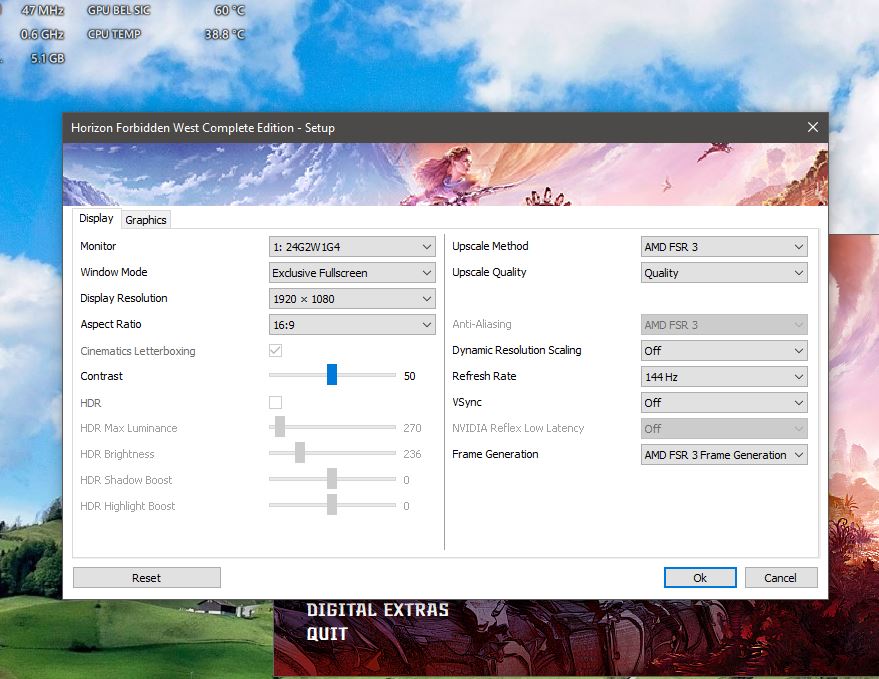Open the Window Mode dropdown
879x679 pixels.
click(x=352, y=273)
